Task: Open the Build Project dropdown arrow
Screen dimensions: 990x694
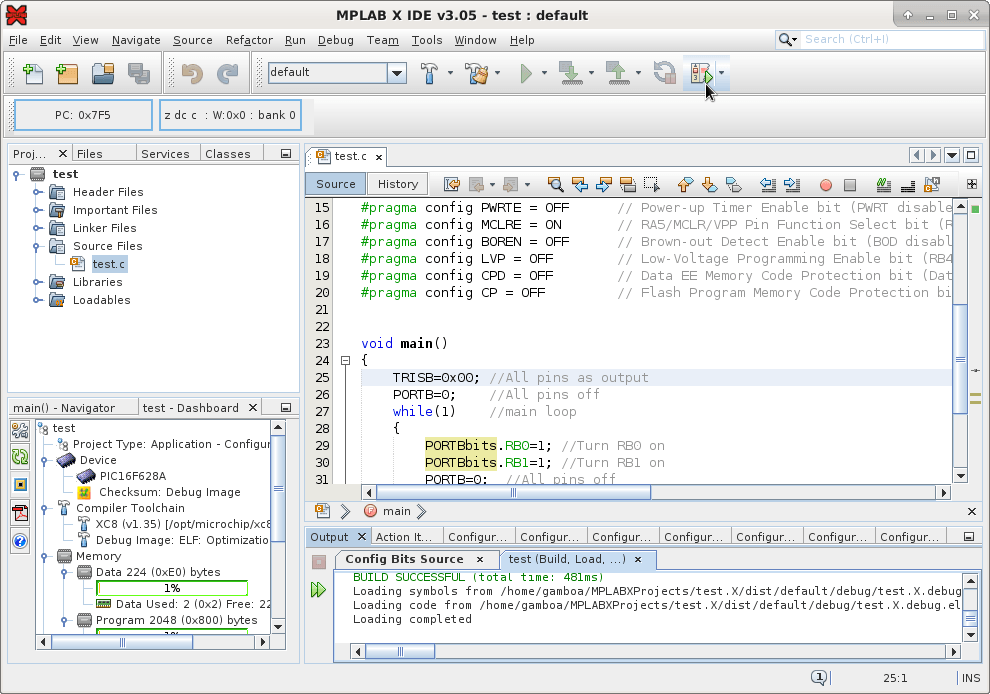Action: pos(450,73)
